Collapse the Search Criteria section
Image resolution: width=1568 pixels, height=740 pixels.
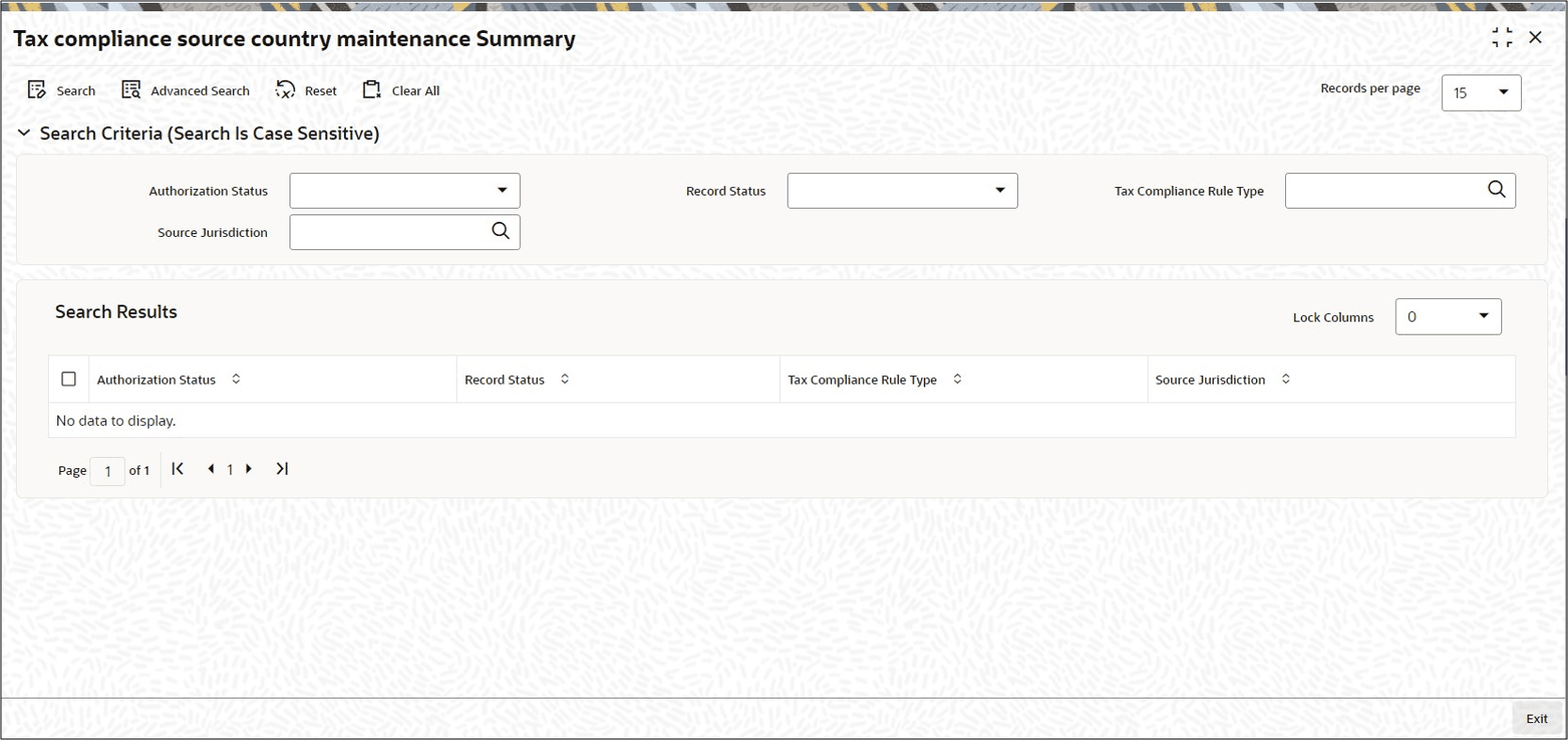tap(24, 134)
